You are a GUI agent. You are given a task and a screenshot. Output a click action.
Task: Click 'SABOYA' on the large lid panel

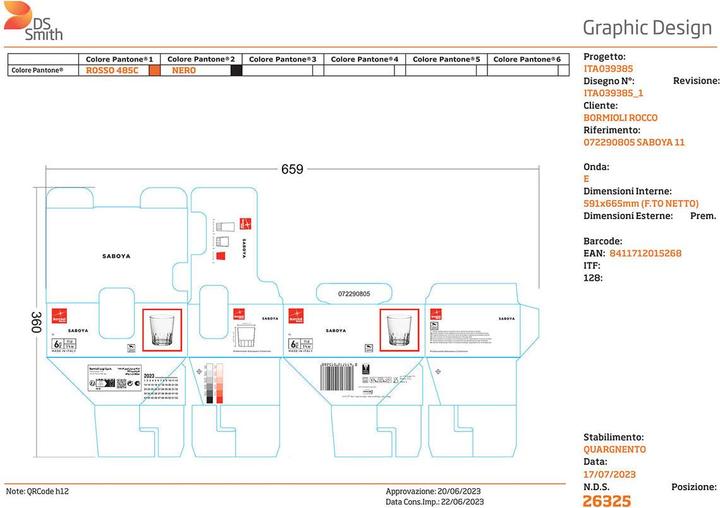[x=116, y=256]
